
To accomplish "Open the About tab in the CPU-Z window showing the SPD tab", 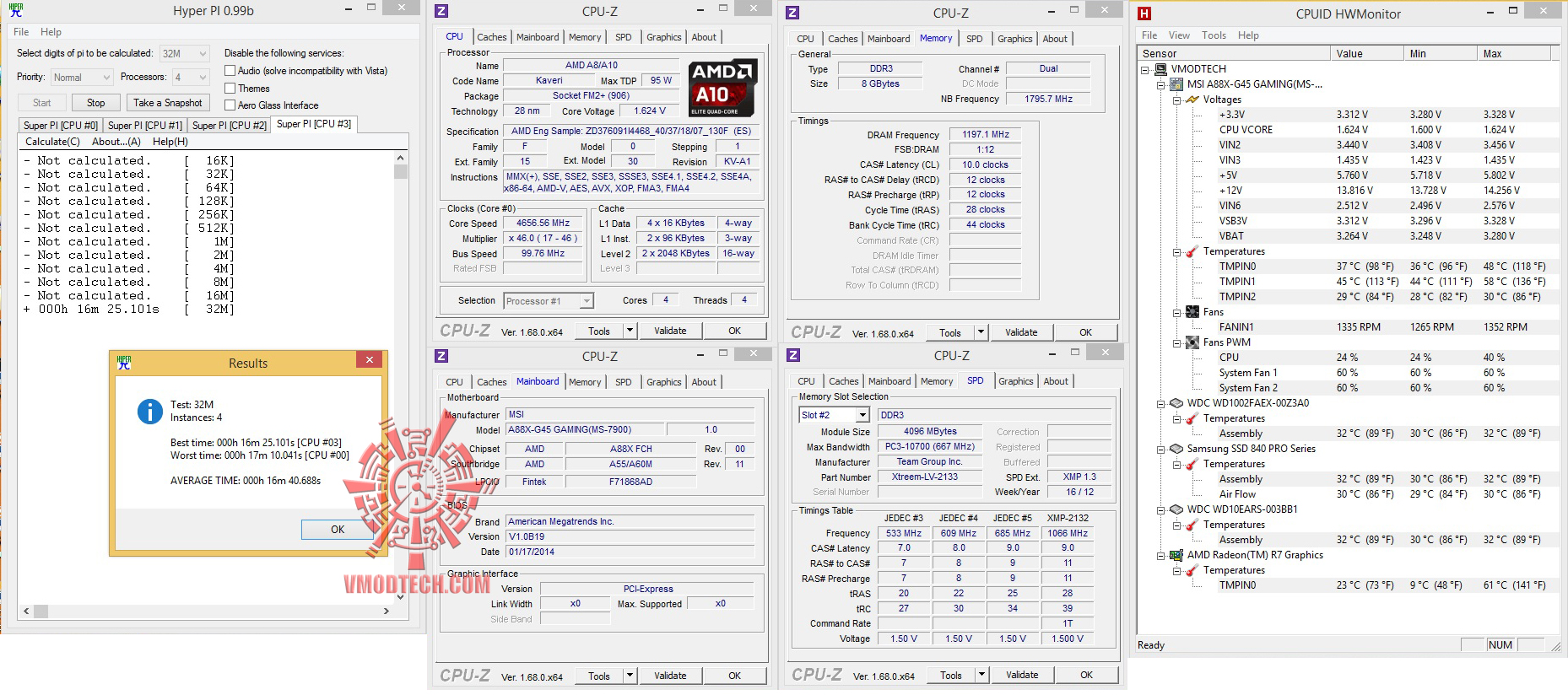I will tap(1056, 381).
